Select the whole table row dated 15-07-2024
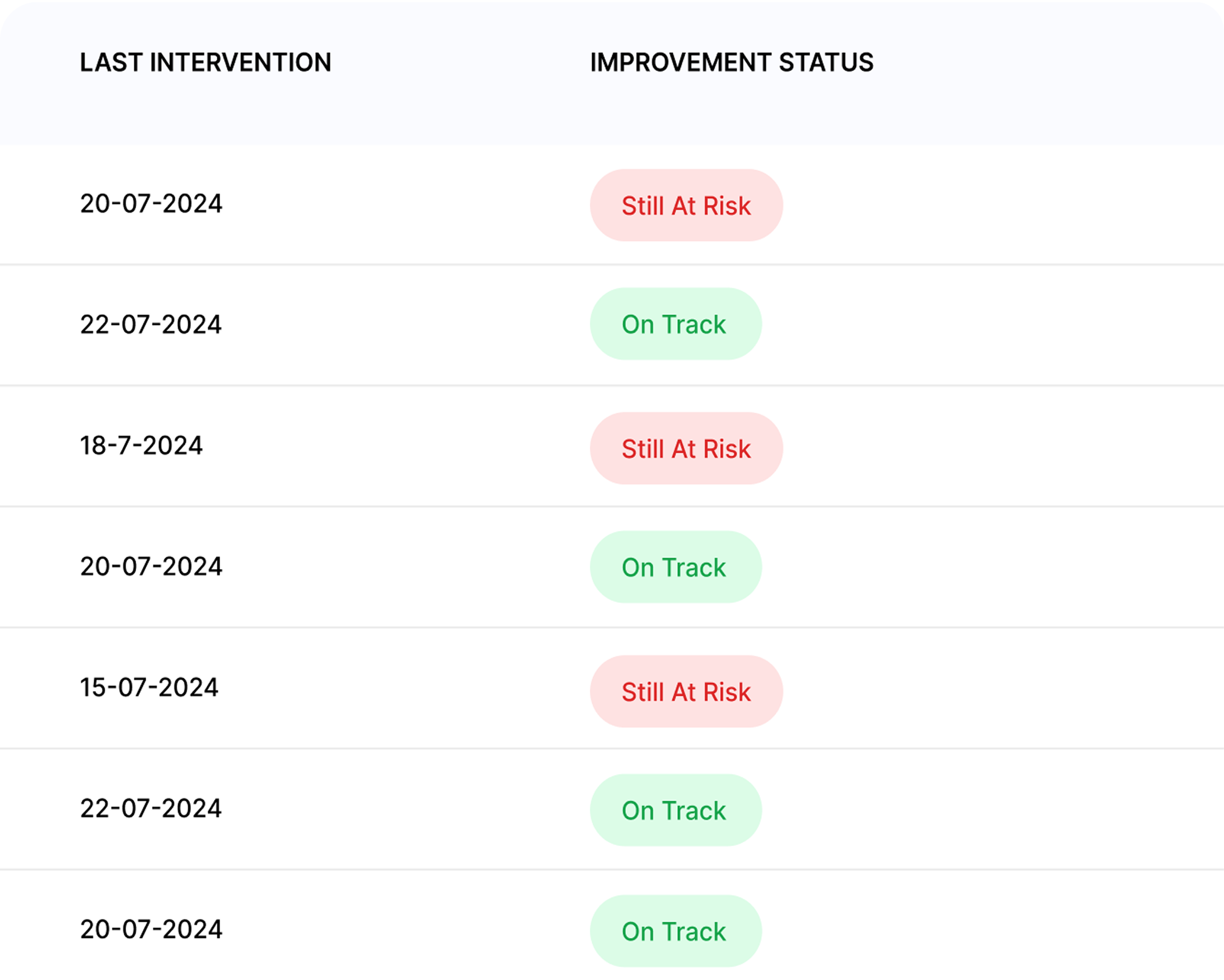This screenshot has height=980, width=1224. click(x=397, y=689)
